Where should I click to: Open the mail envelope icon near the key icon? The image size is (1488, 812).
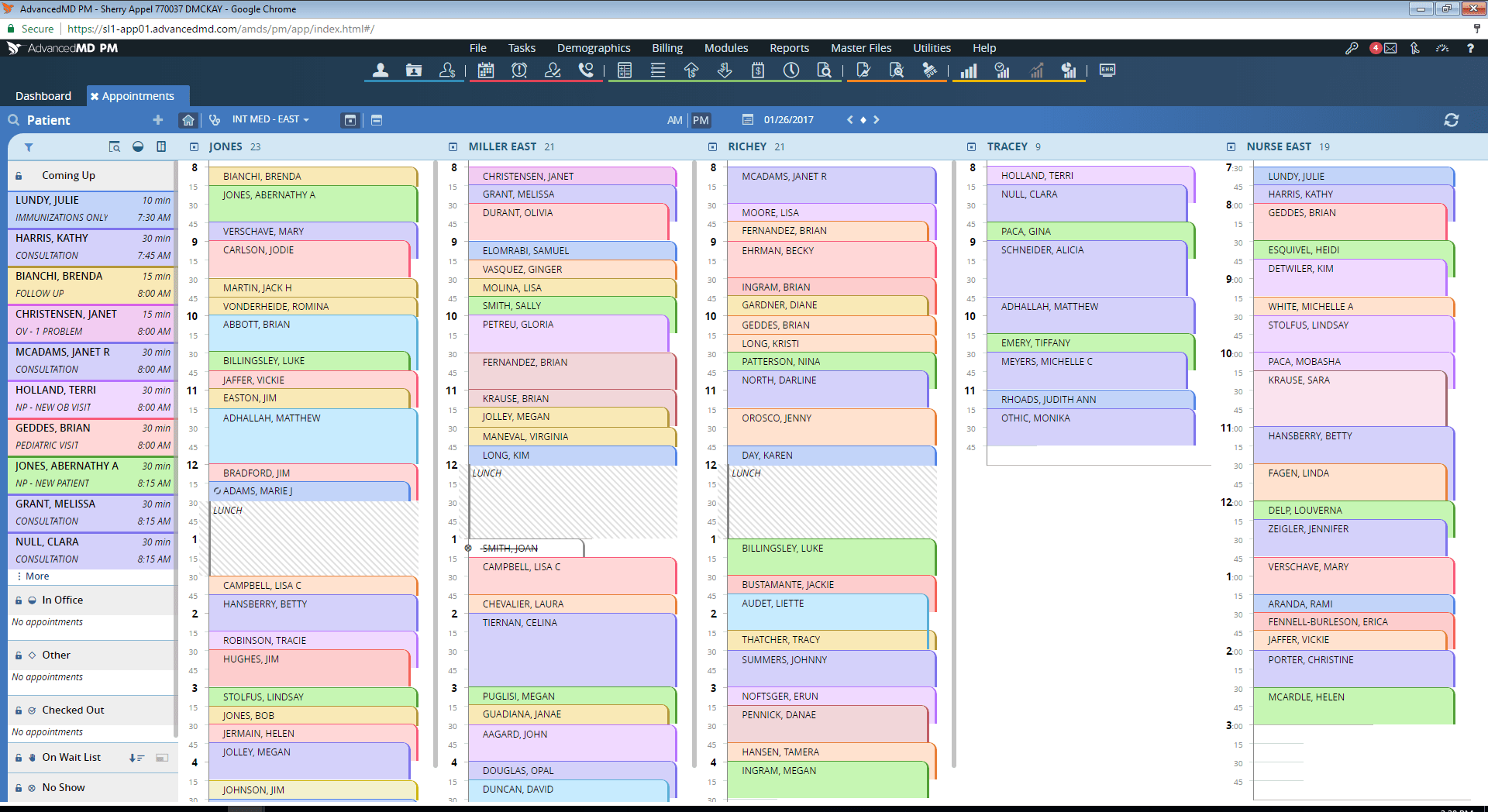pos(1390,48)
